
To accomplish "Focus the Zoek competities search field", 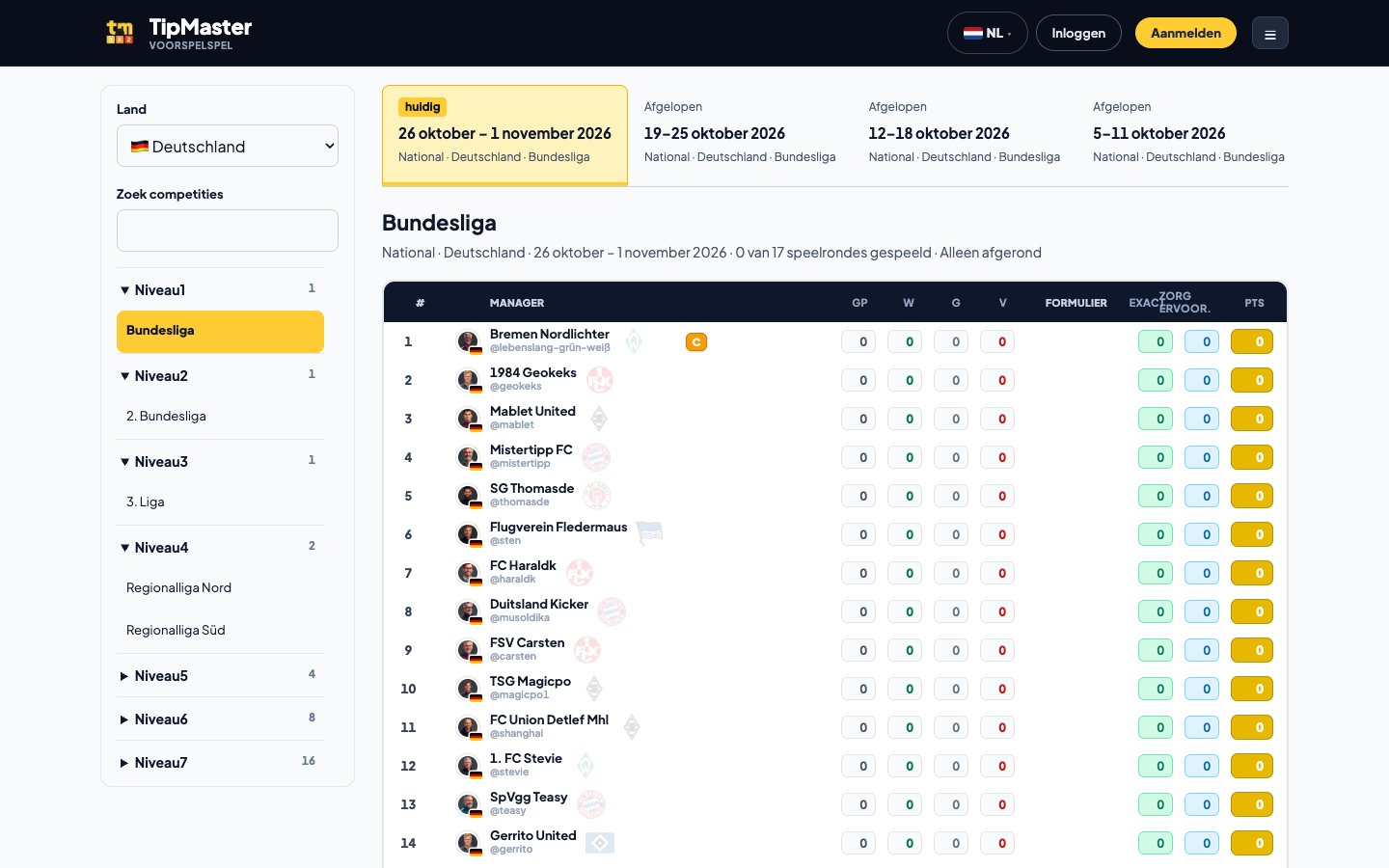I will point(228,231).
